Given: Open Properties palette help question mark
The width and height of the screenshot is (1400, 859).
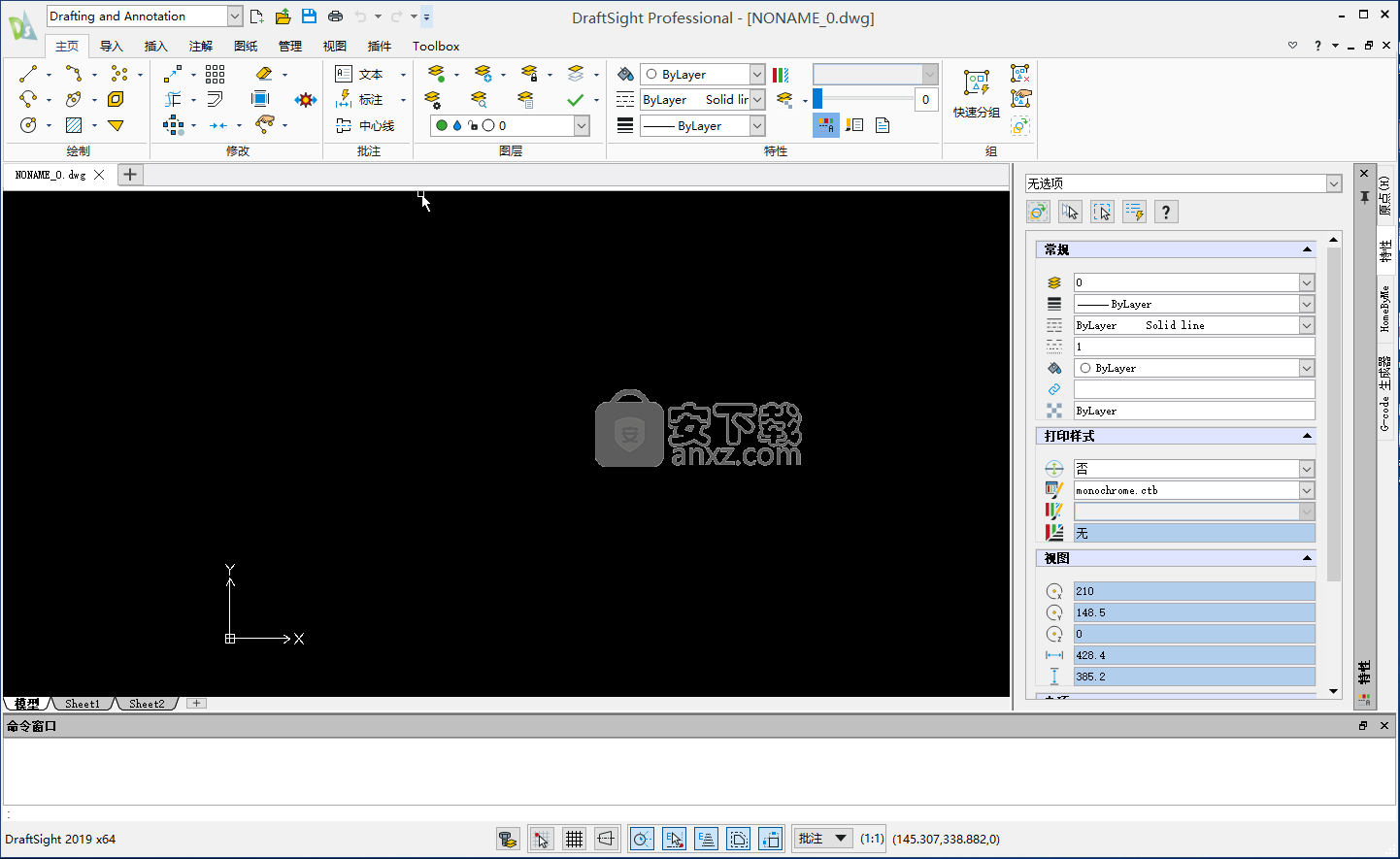Looking at the screenshot, I should pos(1166,212).
